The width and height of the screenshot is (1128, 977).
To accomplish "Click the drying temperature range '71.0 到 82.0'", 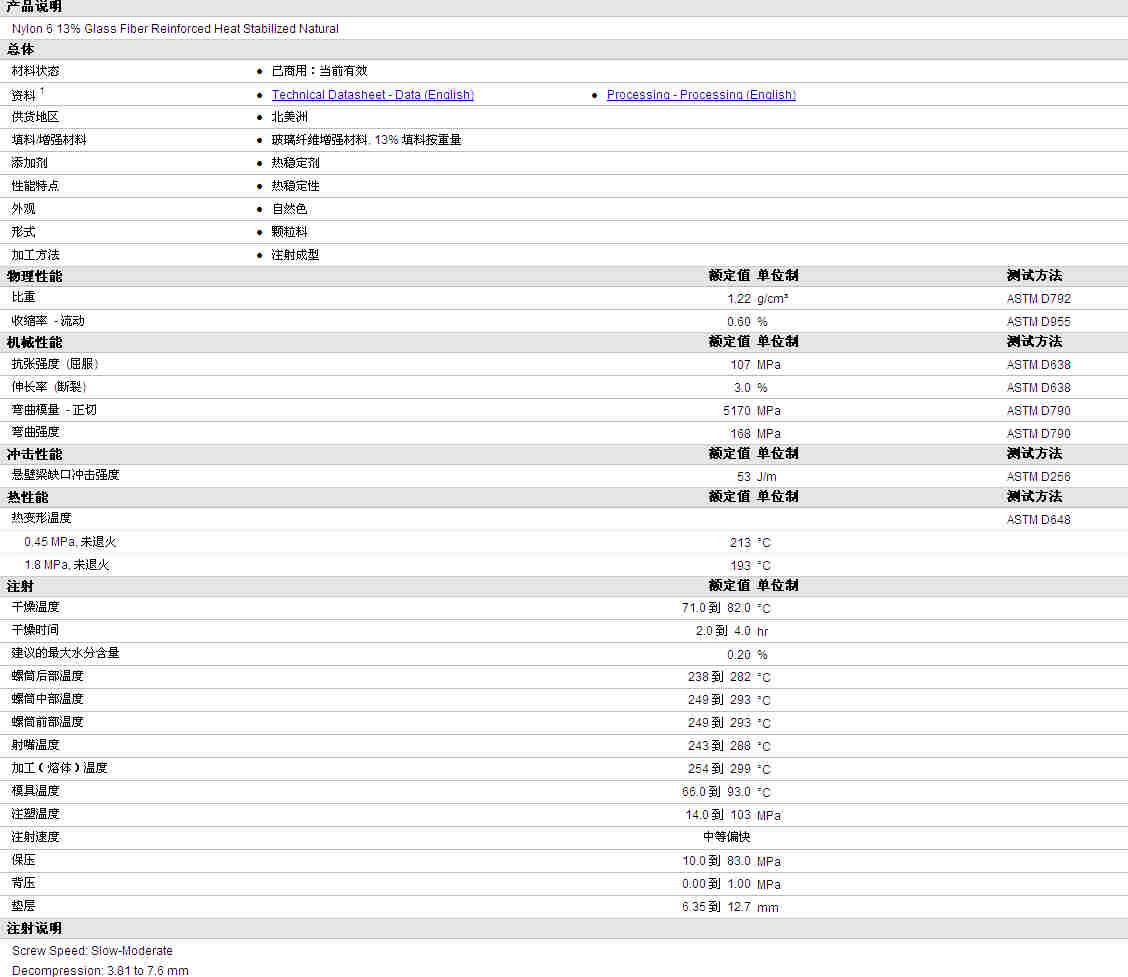I will tap(716, 608).
